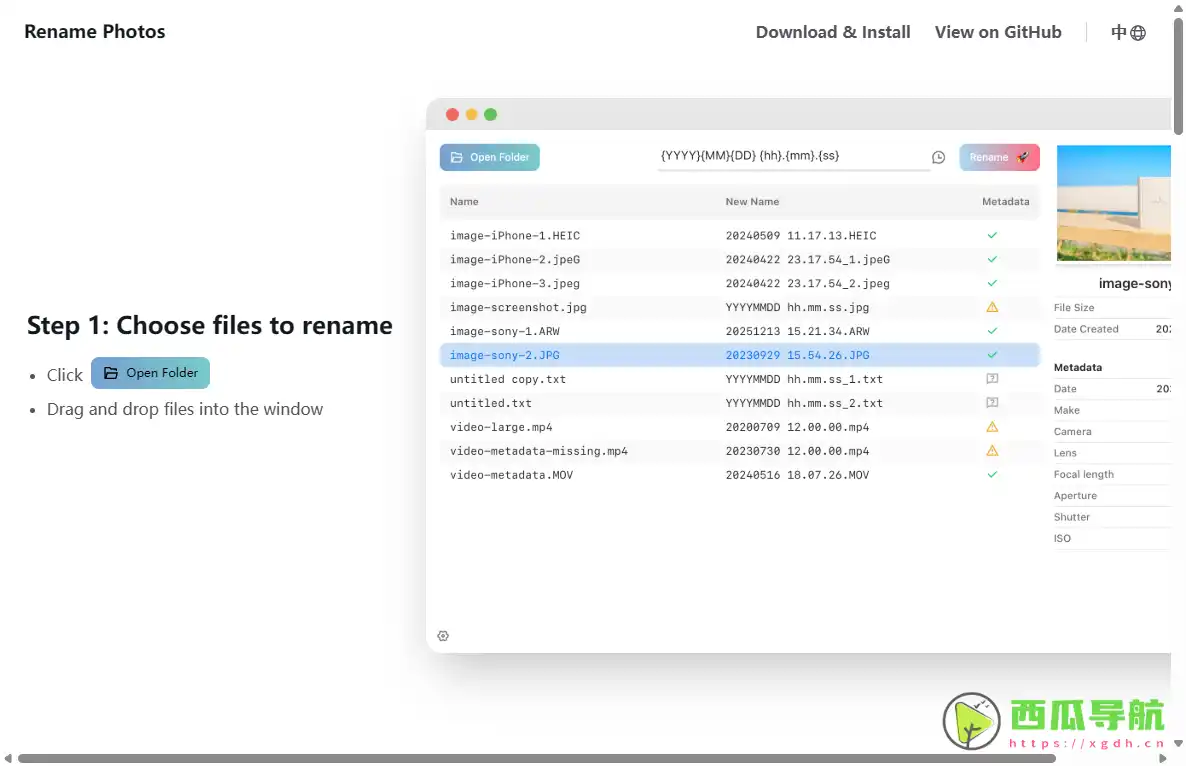Select file video-large.mp4

501,426
